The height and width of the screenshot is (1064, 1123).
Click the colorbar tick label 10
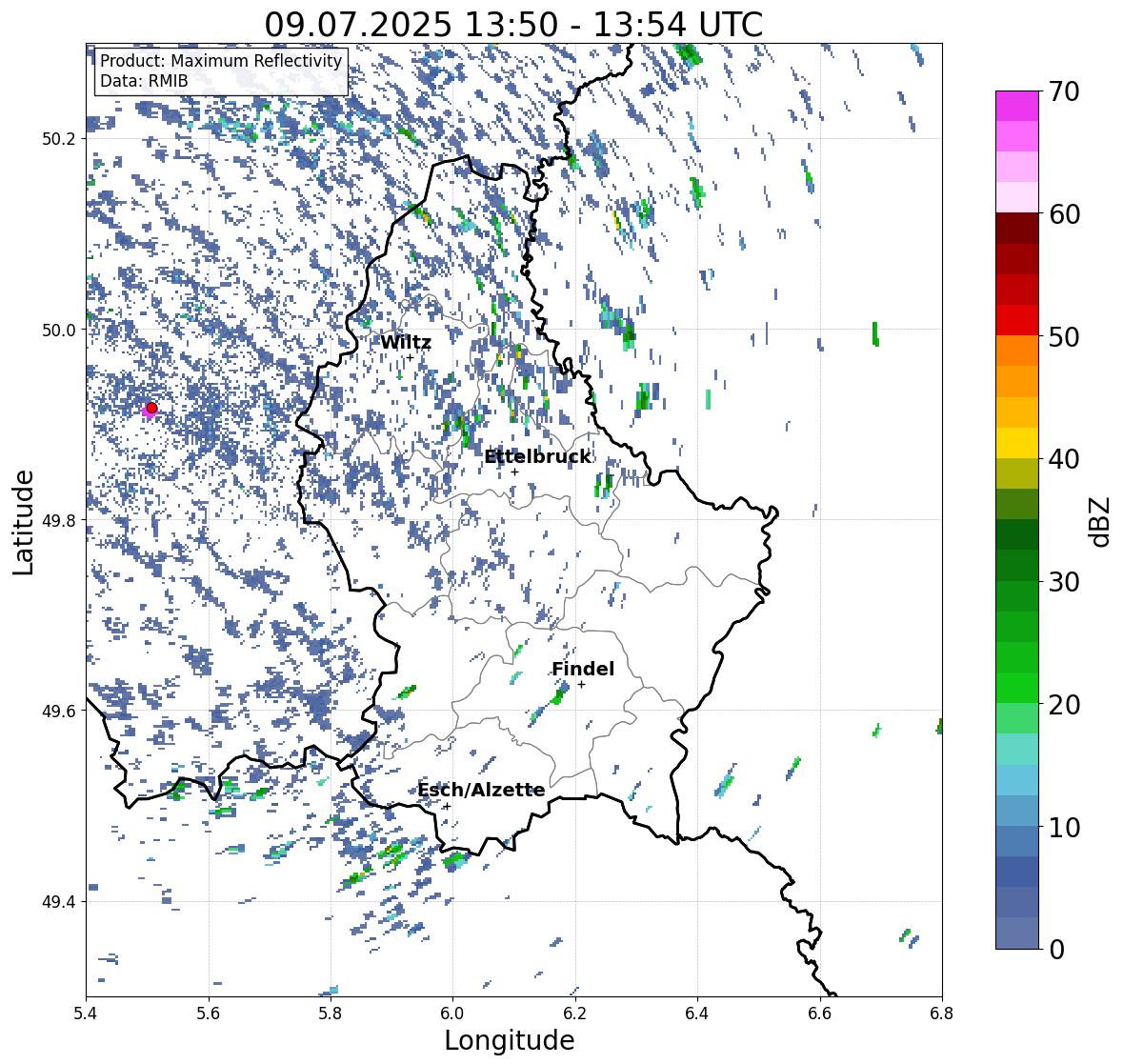click(1064, 827)
